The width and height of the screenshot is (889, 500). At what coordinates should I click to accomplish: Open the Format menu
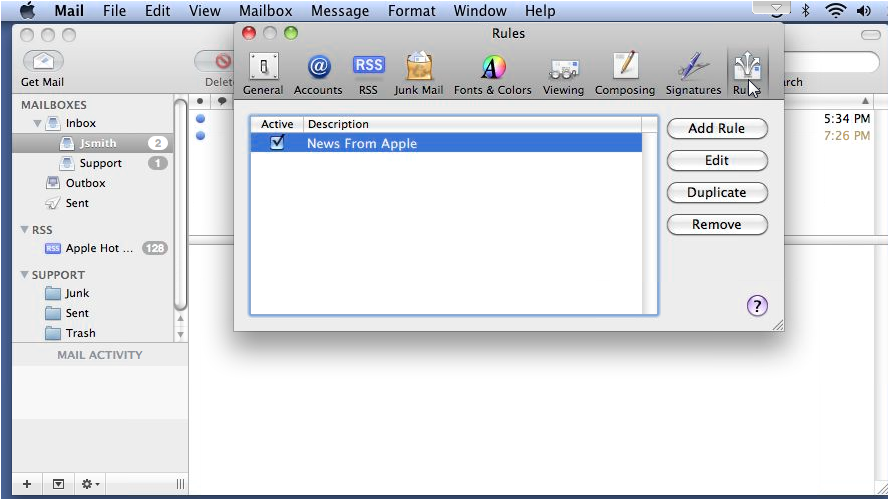coord(412,10)
